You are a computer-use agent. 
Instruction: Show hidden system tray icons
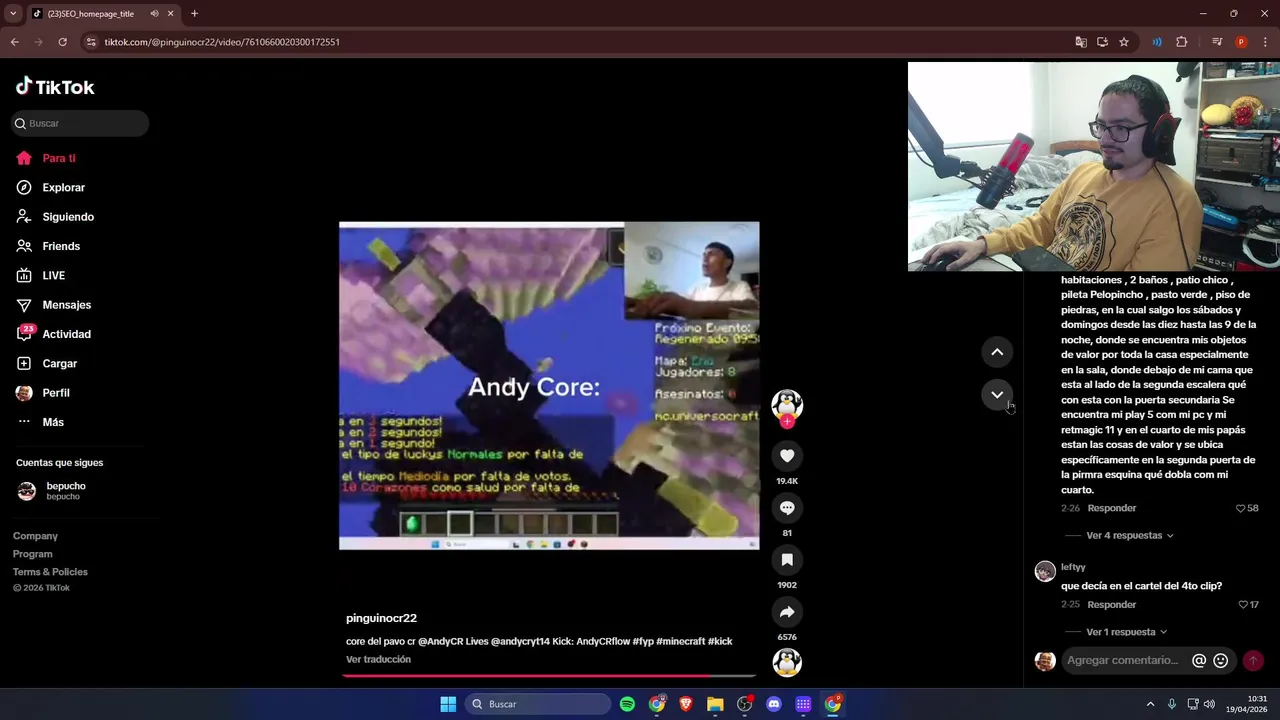(1150, 704)
